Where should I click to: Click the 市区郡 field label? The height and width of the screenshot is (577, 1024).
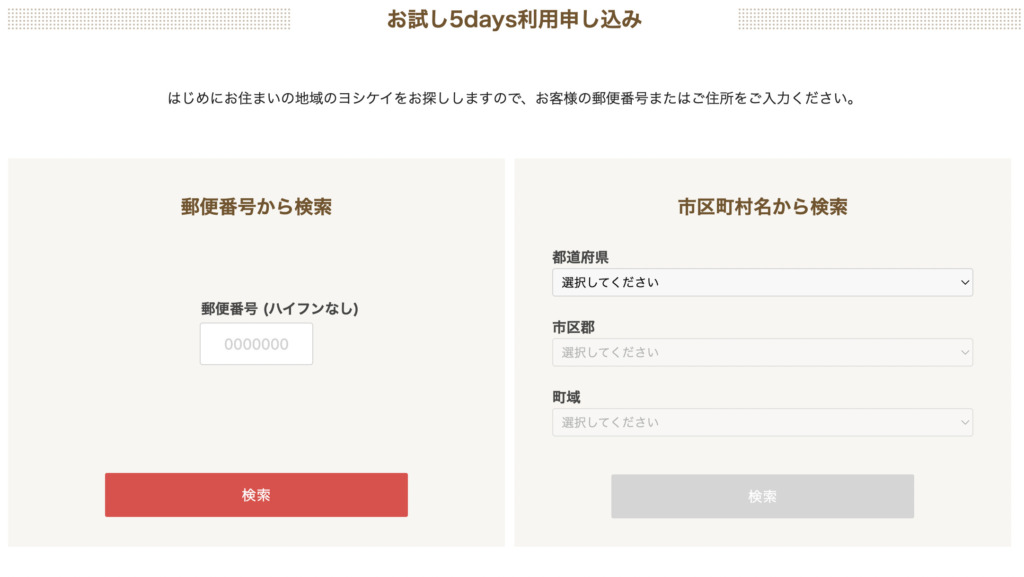(573, 327)
